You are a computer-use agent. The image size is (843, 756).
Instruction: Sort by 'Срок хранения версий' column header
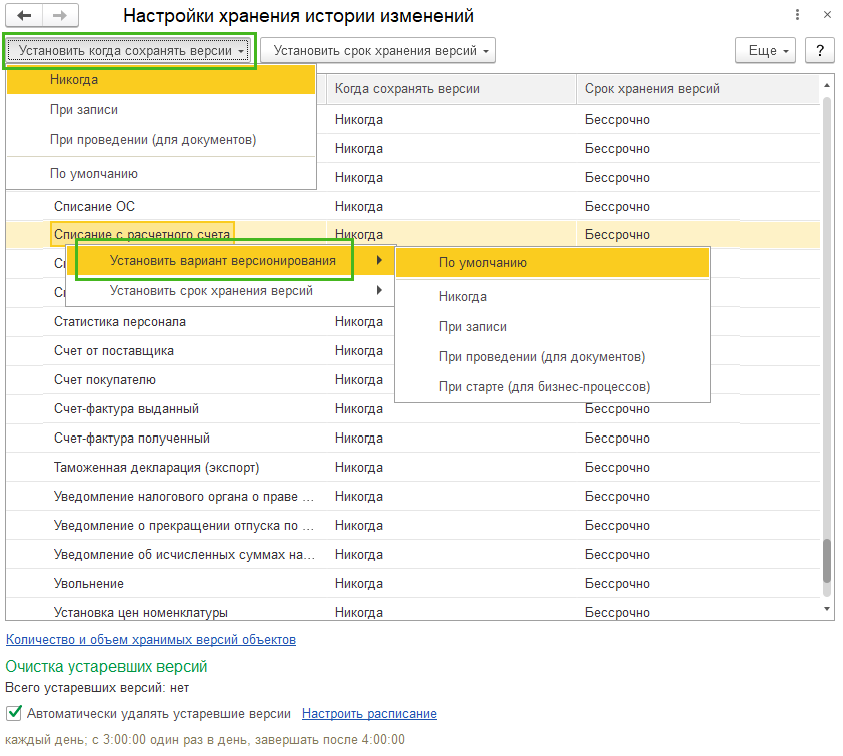[x=698, y=89]
